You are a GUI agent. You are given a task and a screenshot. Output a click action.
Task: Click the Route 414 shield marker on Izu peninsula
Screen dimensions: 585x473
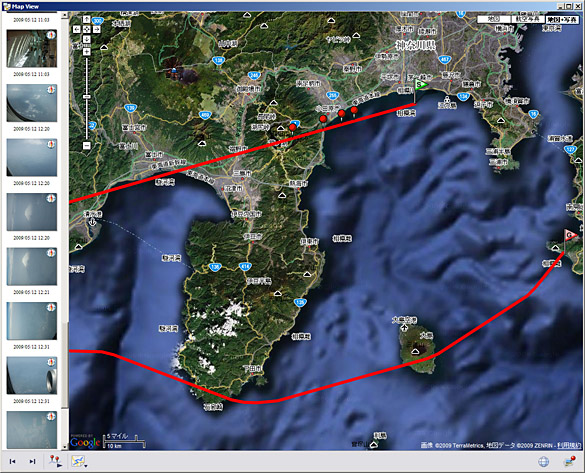(x=245, y=266)
